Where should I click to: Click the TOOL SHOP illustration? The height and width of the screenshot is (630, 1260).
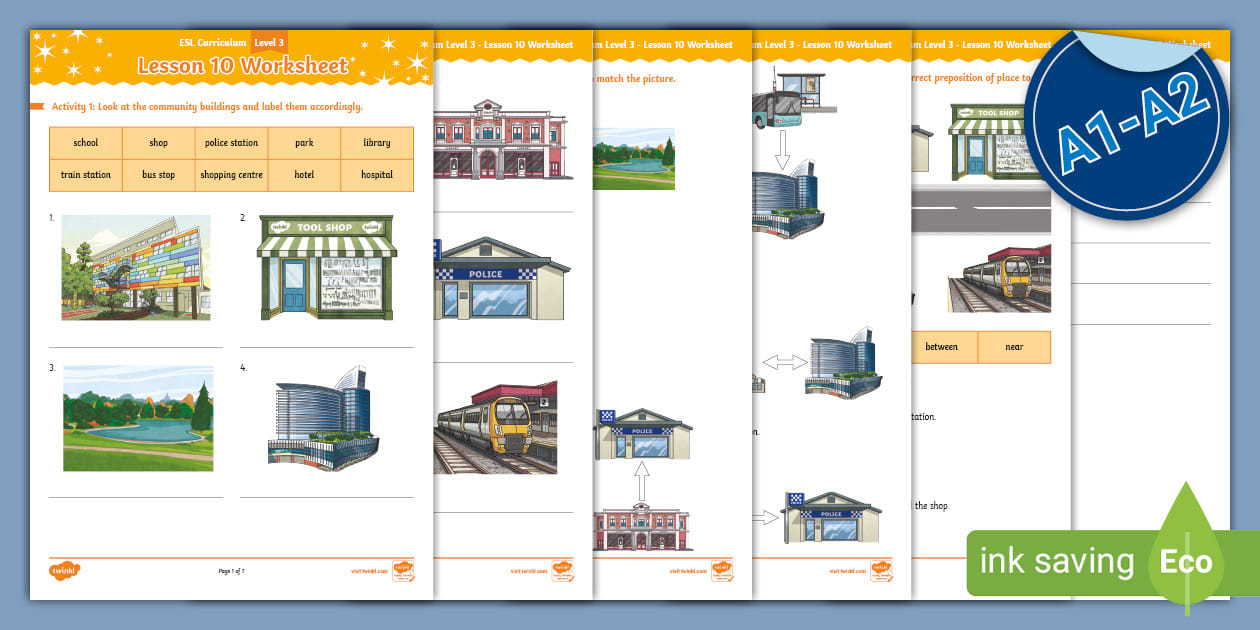[x=327, y=267]
